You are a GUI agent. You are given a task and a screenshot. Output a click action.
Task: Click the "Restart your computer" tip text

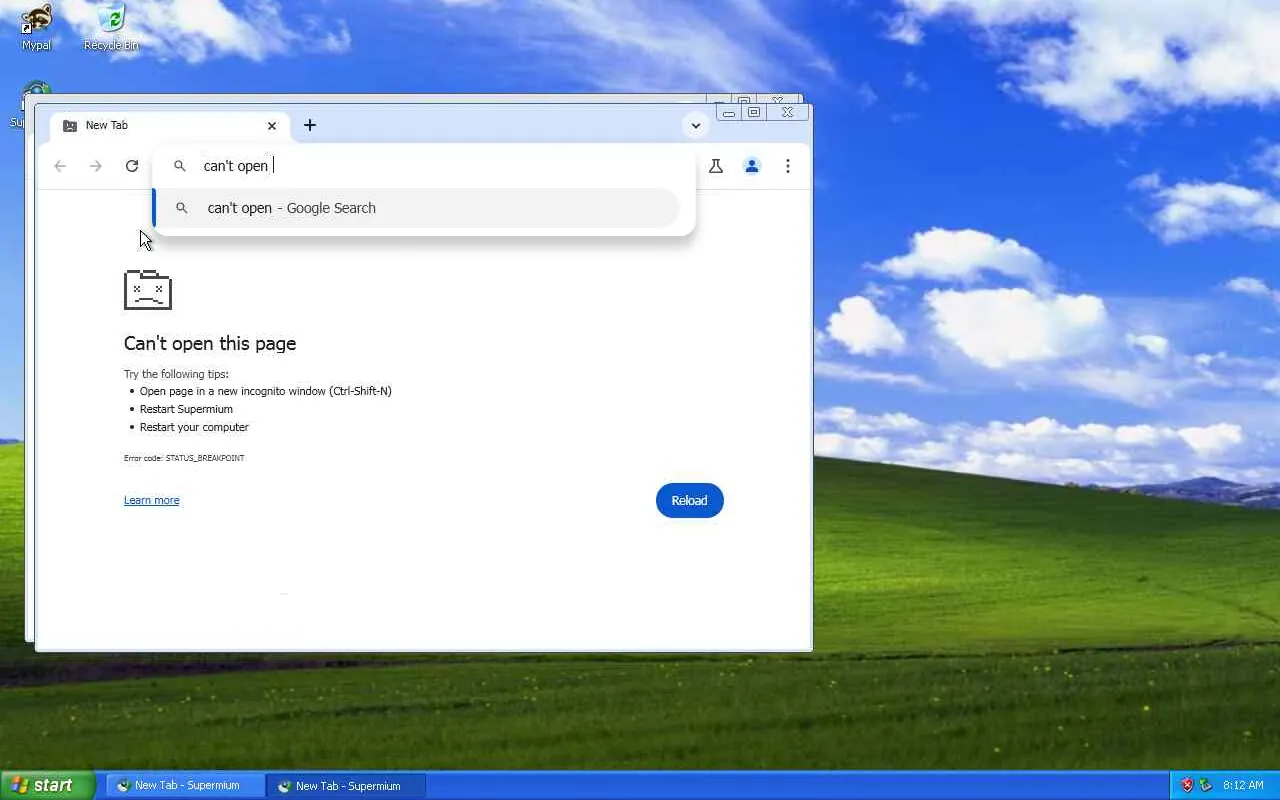tap(194, 427)
